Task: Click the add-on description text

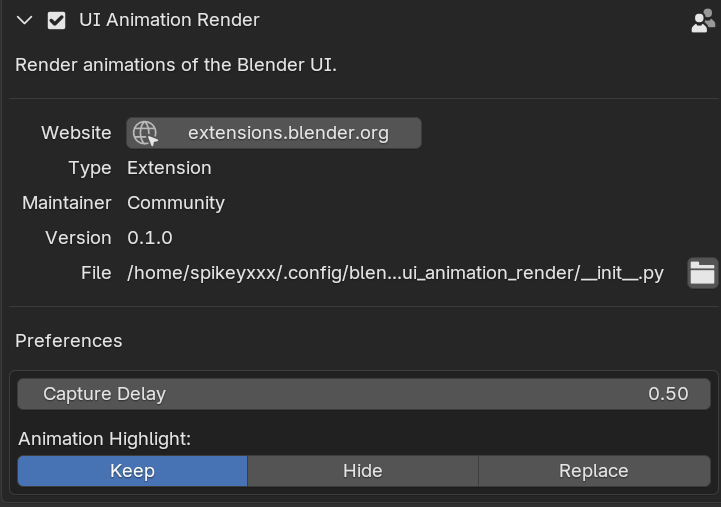Action: 175,65
